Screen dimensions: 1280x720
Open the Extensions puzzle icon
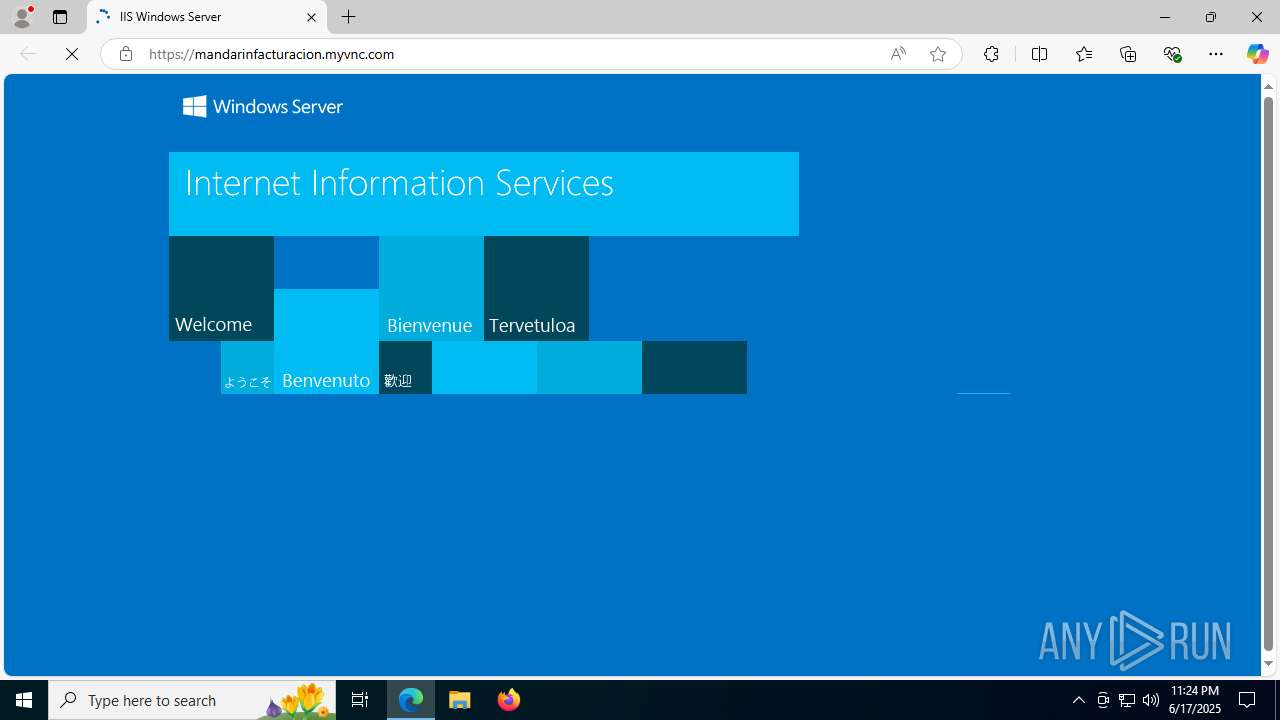[x=991, y=54]
